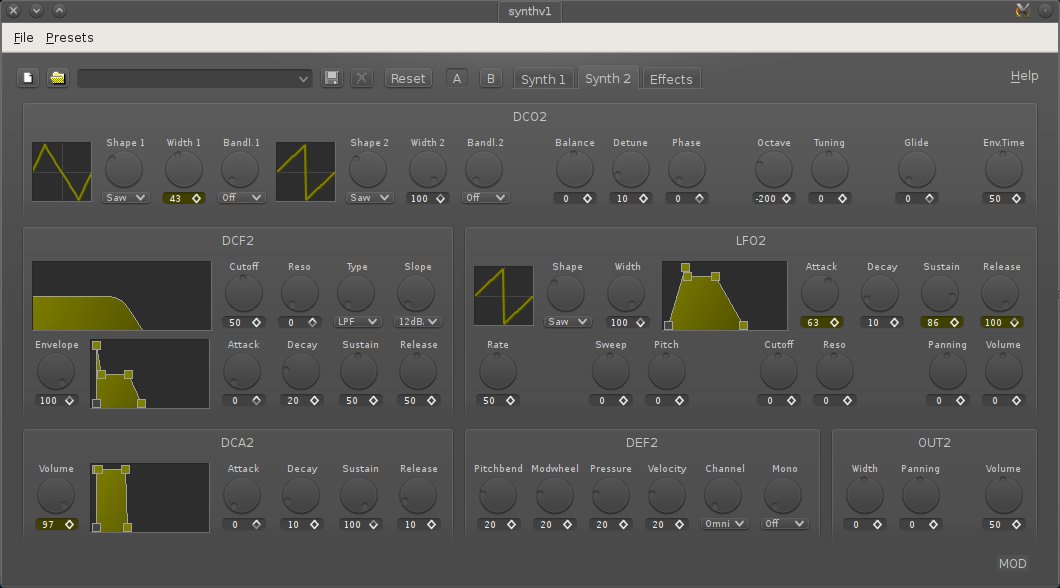Toggle the B comparison button
Image resolution: width=1060 pixels, height=588 pixels.
490,78
